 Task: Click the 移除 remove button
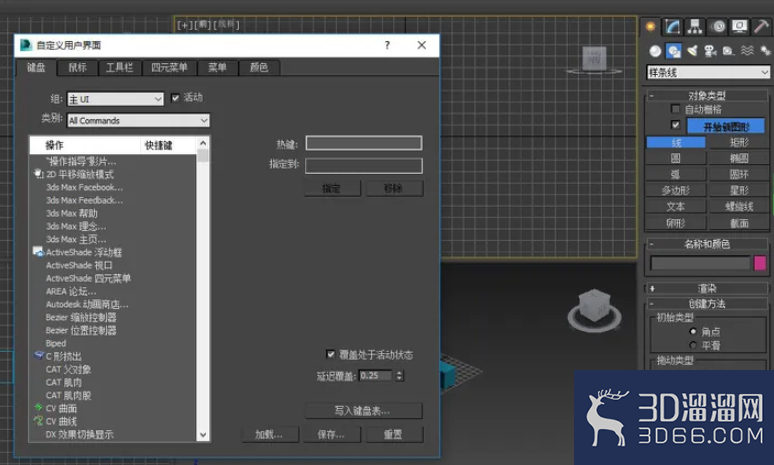[x=394, y=189]
